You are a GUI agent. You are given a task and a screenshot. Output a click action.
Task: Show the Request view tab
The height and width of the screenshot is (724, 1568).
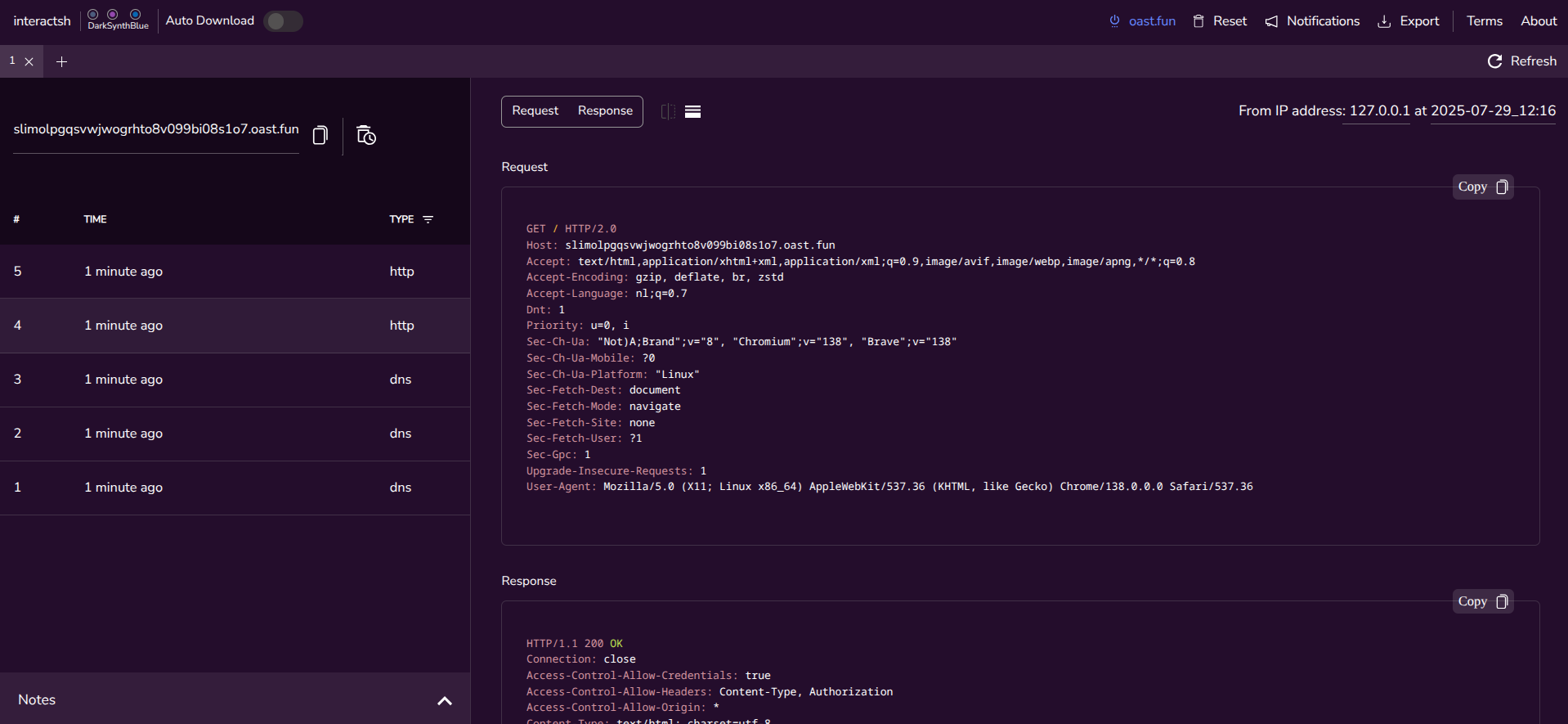[x=535, y=110]
